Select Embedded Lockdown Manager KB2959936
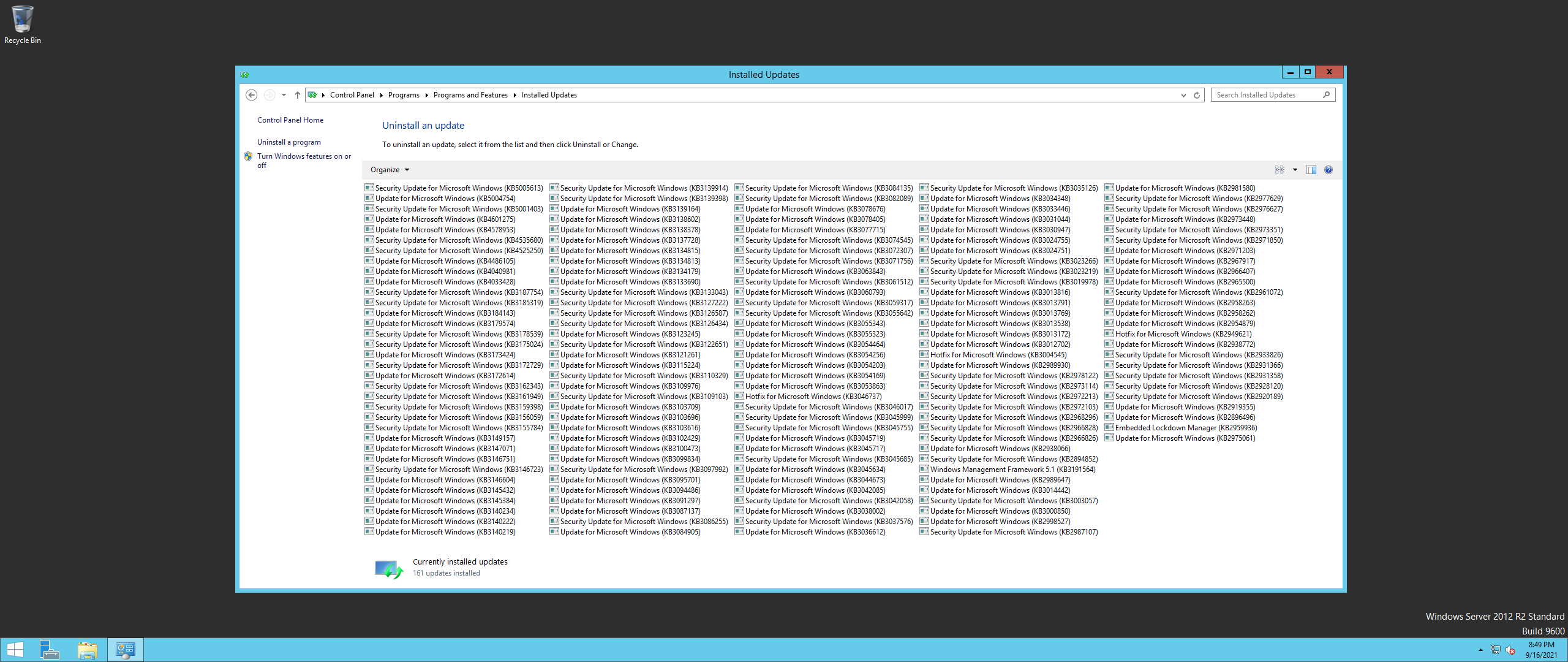Screen dimensions: 1568x662 (1181, 428)
